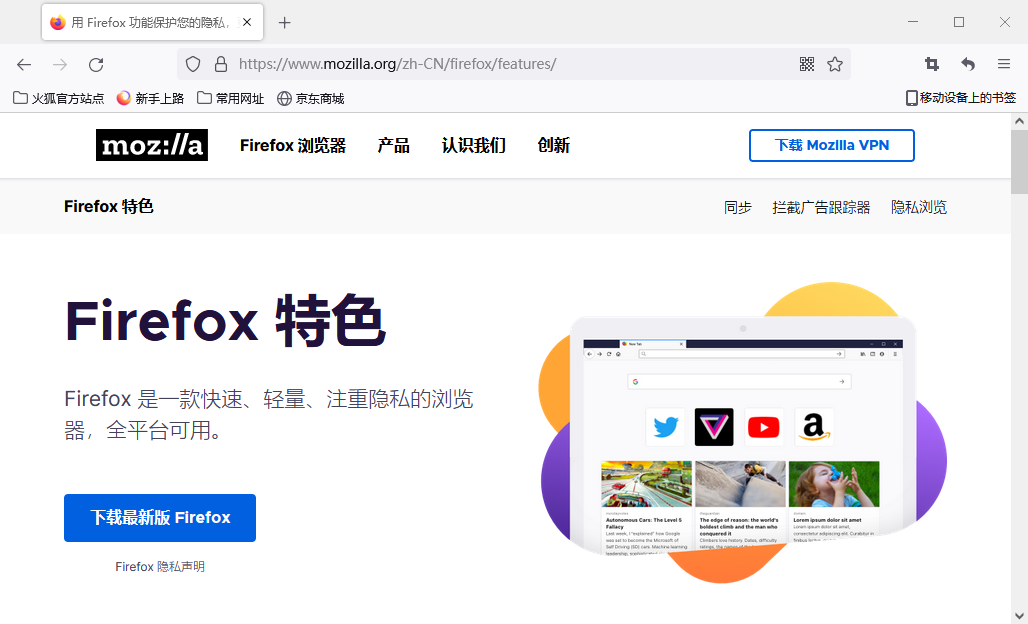Viewport: 1028px width, 624px height.
Task: Open the 认识我们 dropdown menu
Action: coord(473,145)
